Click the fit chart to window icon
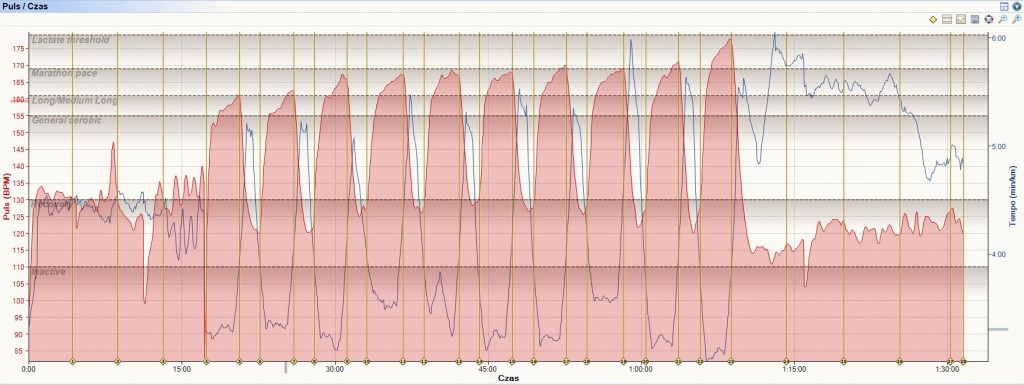Image resolution: width=1024 pixels, height=385 pixels. (x=989, y=19)
